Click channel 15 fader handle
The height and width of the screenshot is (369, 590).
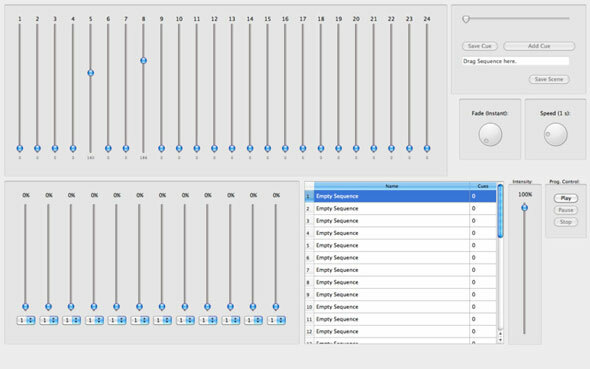(268, 149)
